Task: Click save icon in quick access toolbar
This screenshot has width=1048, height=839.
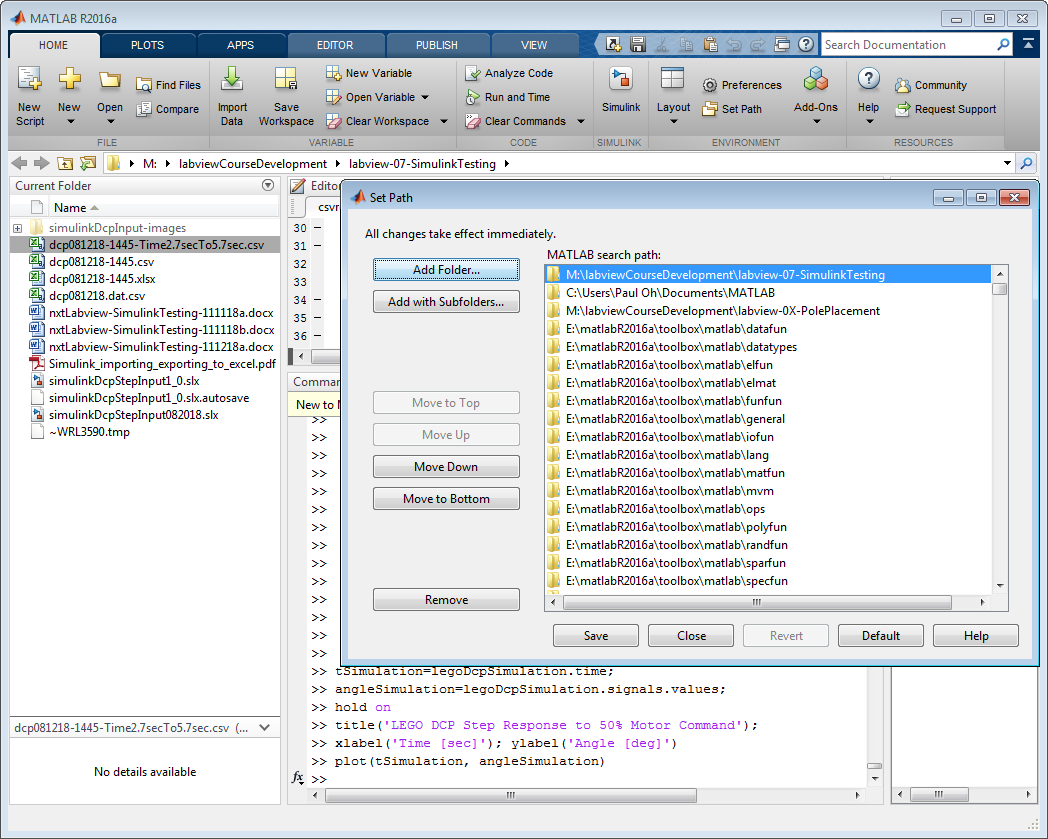Action: [638, 45]
